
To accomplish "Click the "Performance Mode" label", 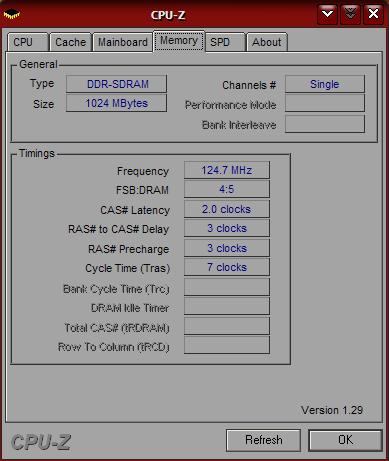I will [x=230, y=105].
